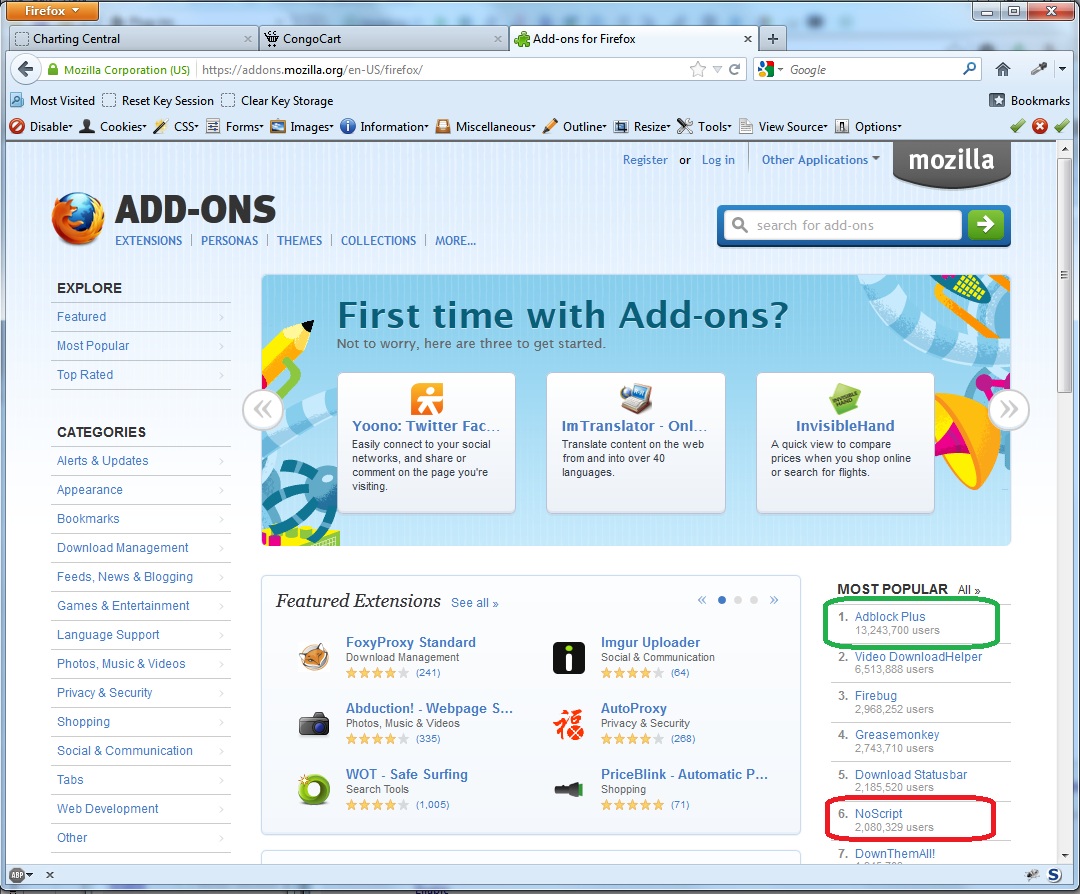Close the CongoCart tab
1080x894 pixels.
(498, 39)
